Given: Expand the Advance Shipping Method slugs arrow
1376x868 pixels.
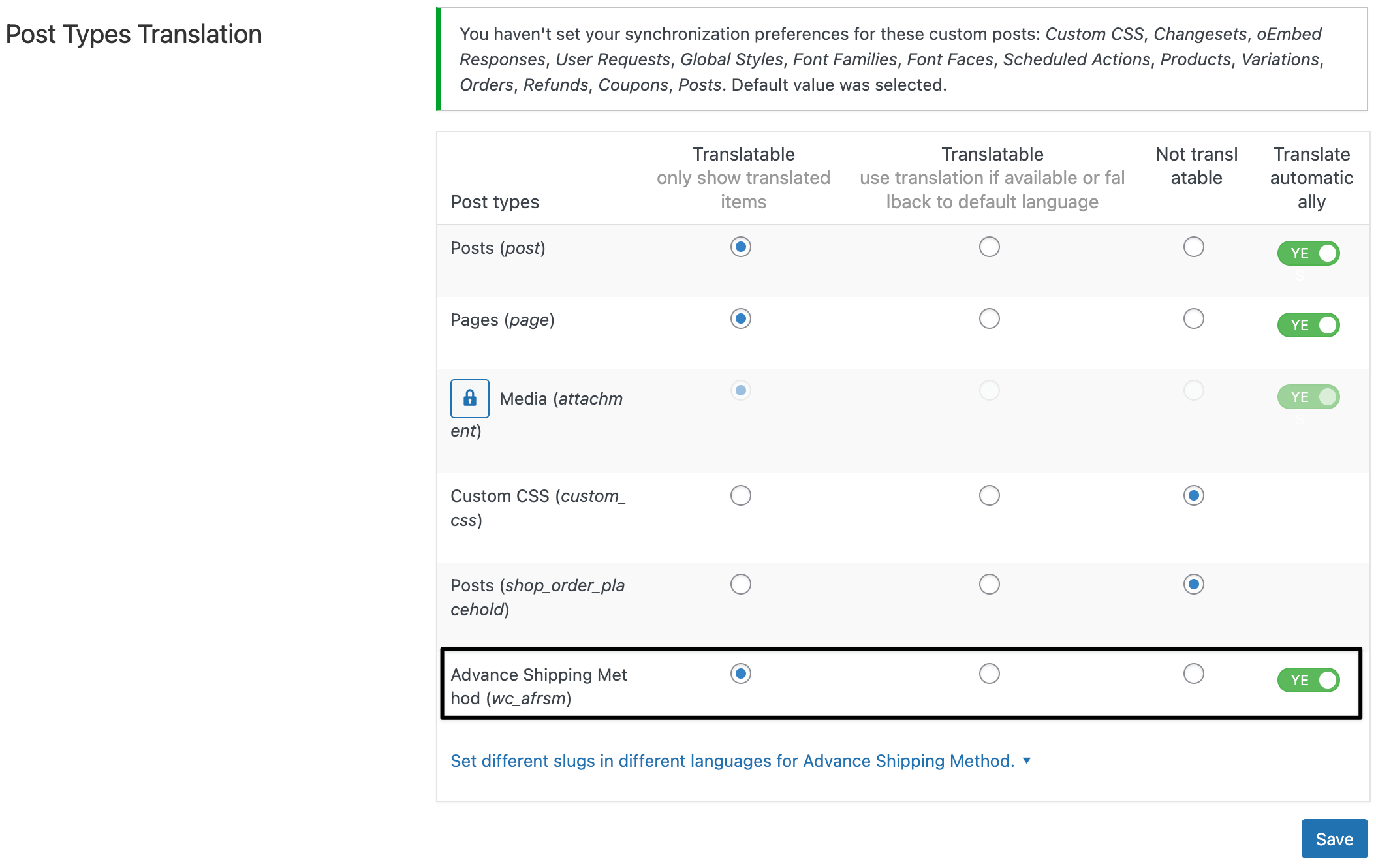Looking at the screenshot, I should point(1027,760).
